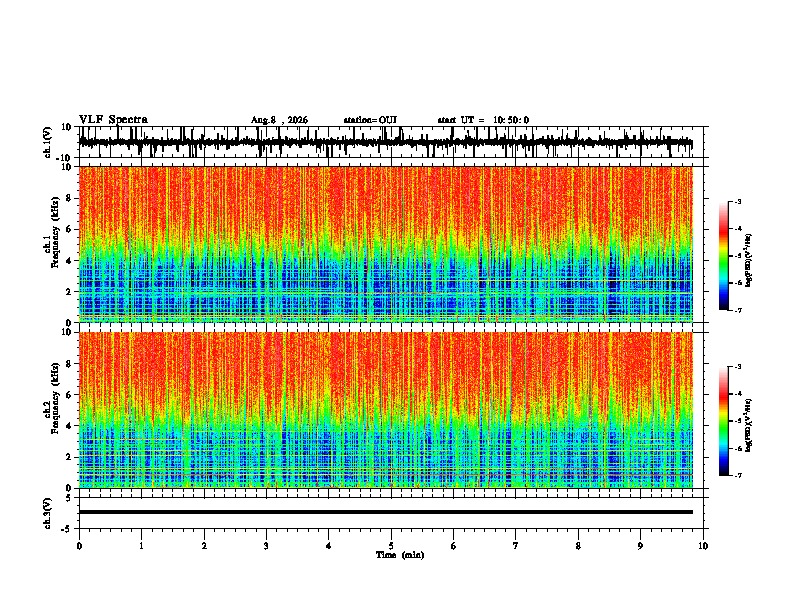Click the "station=OUI" label

(370, 120)
